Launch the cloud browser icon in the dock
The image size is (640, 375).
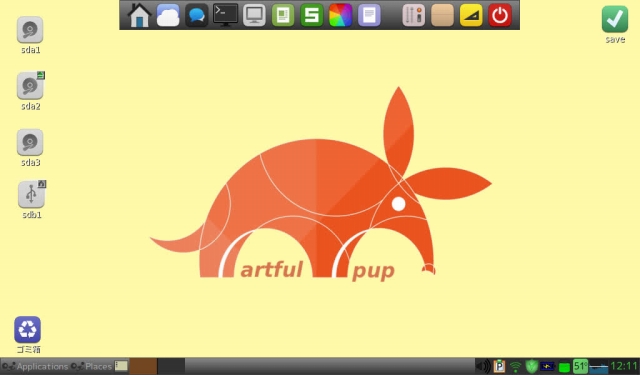click(x=168, y=16)
